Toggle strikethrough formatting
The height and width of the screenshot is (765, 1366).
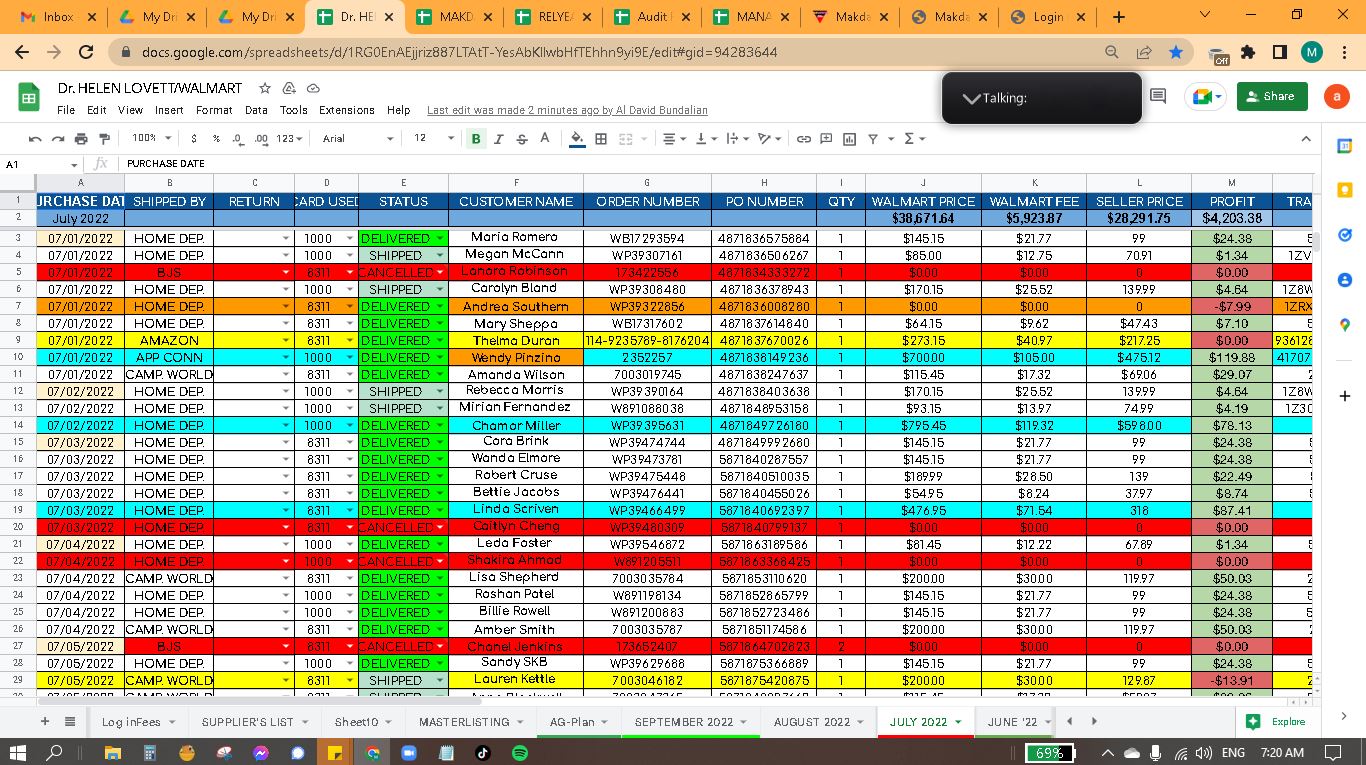521,139
